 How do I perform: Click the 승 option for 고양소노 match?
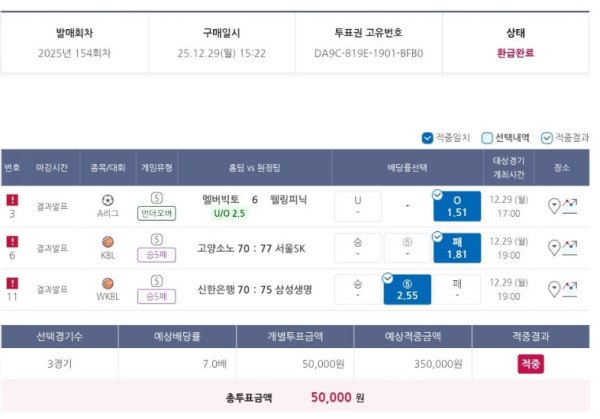click(358, 248)
